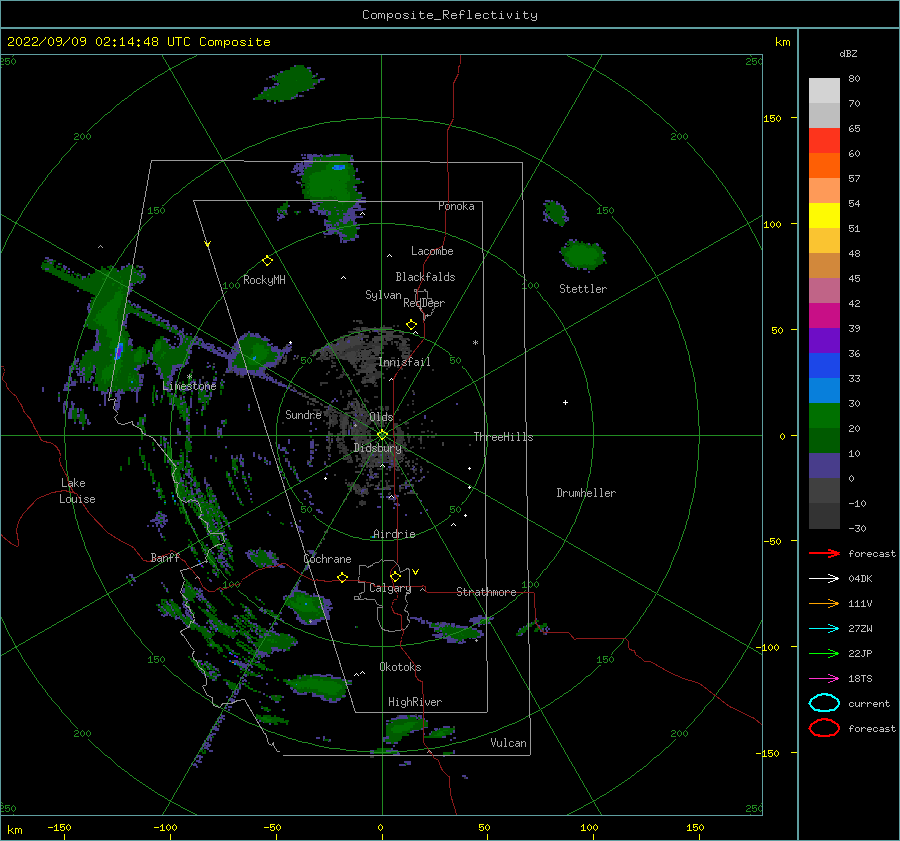Screen dimensions: 900x841
Task: Click the Sylvan label
Action: pos(383,295)
